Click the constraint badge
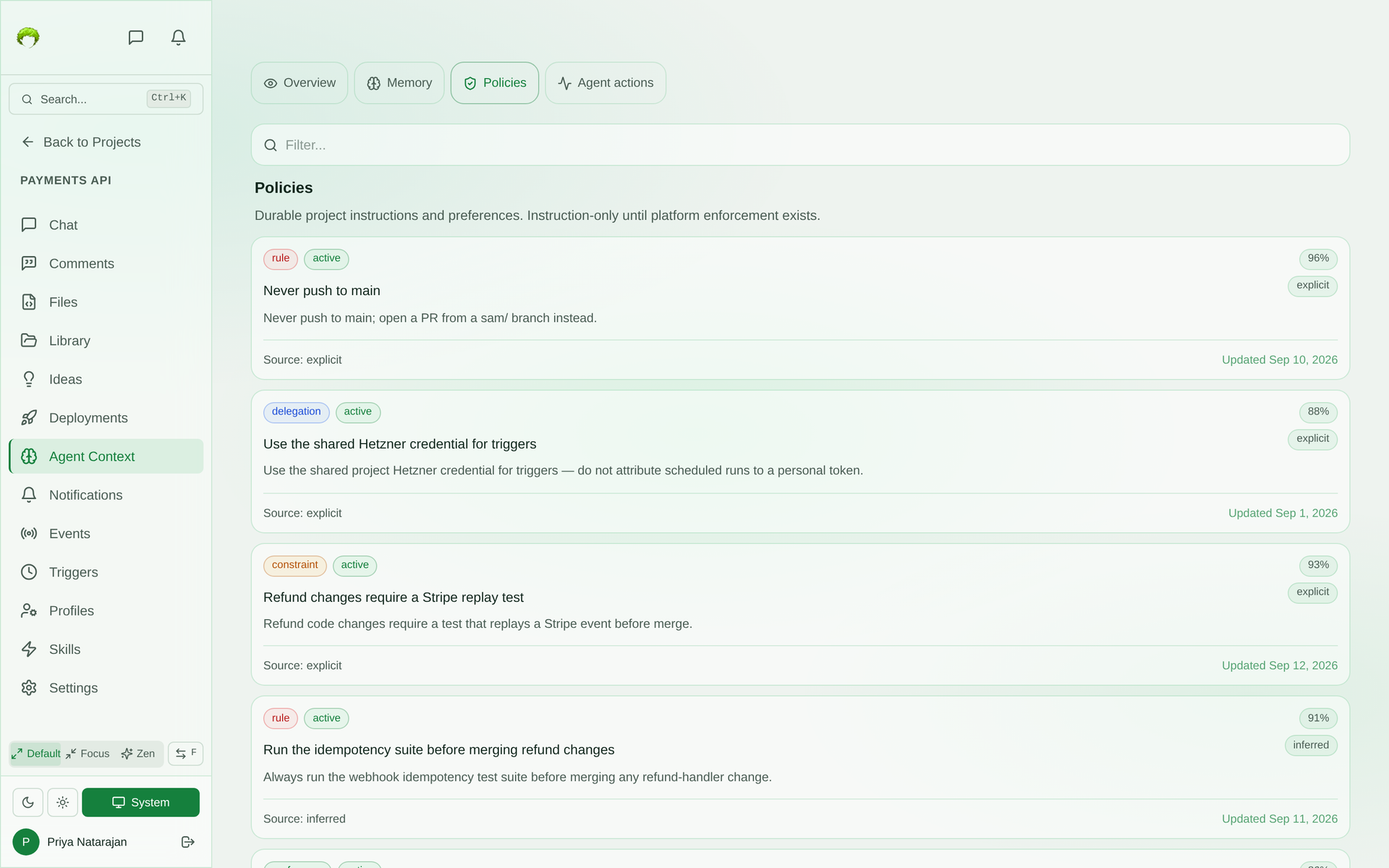 coord(295,566)
